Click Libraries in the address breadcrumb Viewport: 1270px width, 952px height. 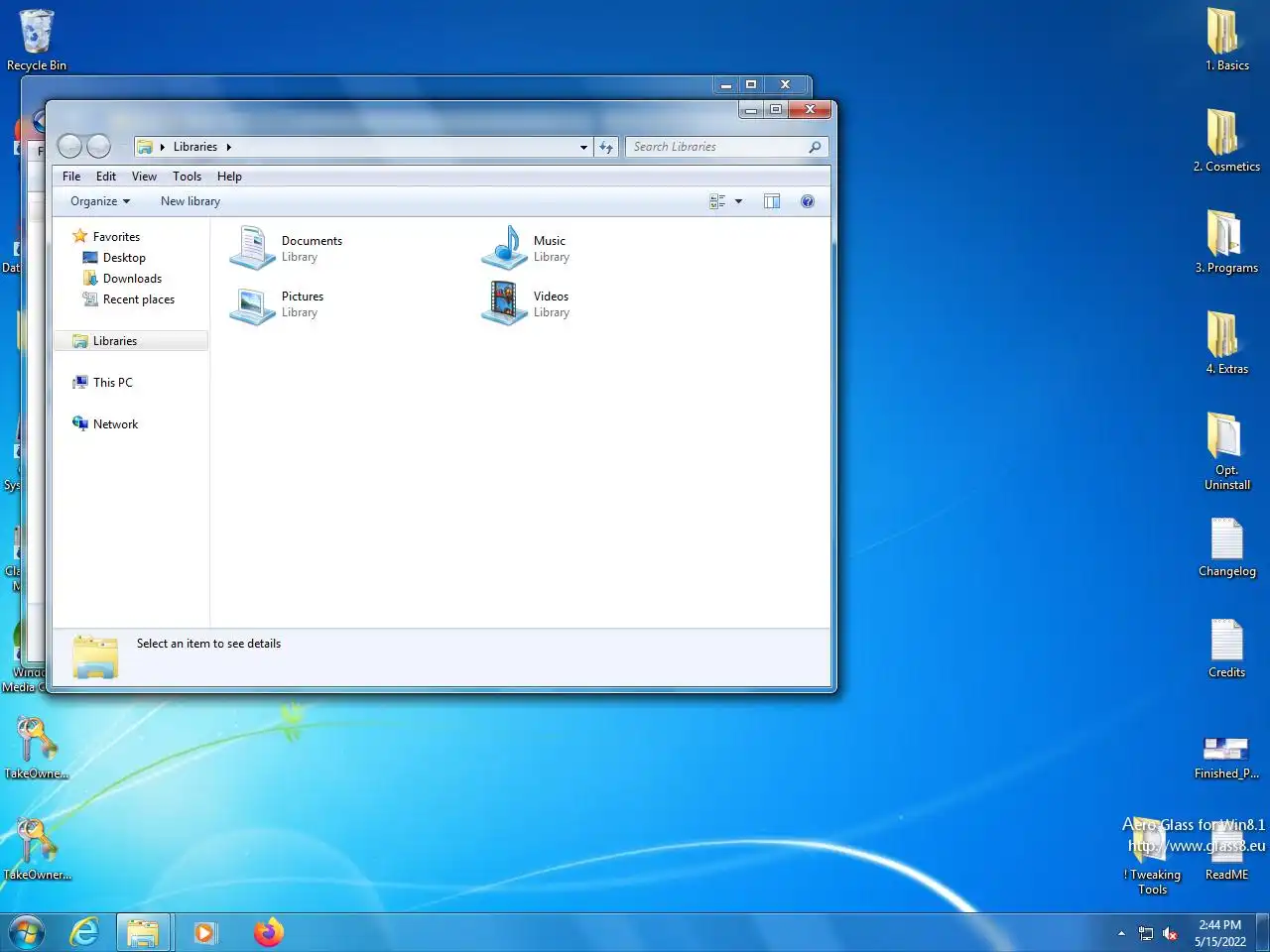(x=195, y=147)
